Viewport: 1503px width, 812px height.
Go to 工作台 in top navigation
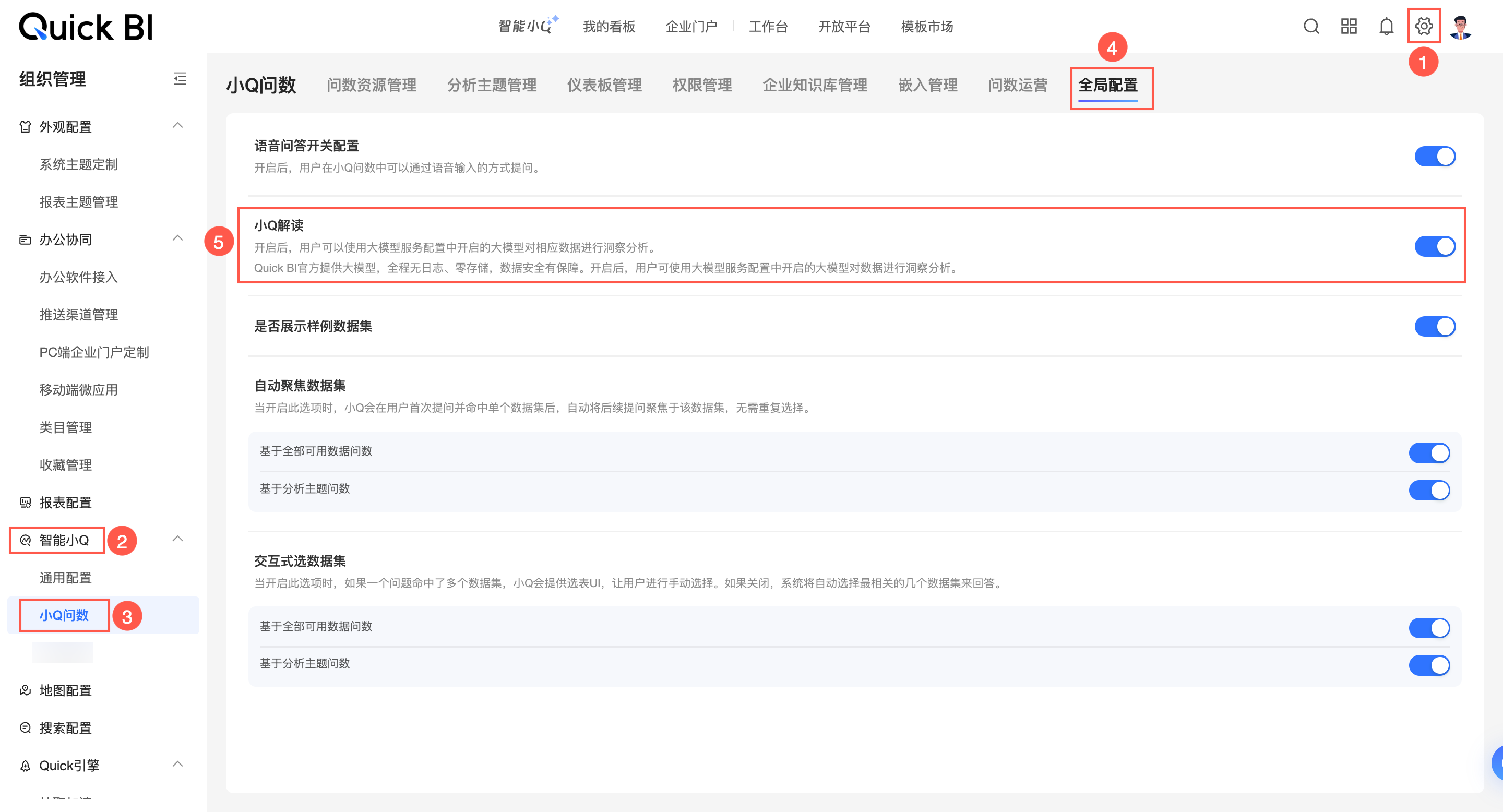768,27
